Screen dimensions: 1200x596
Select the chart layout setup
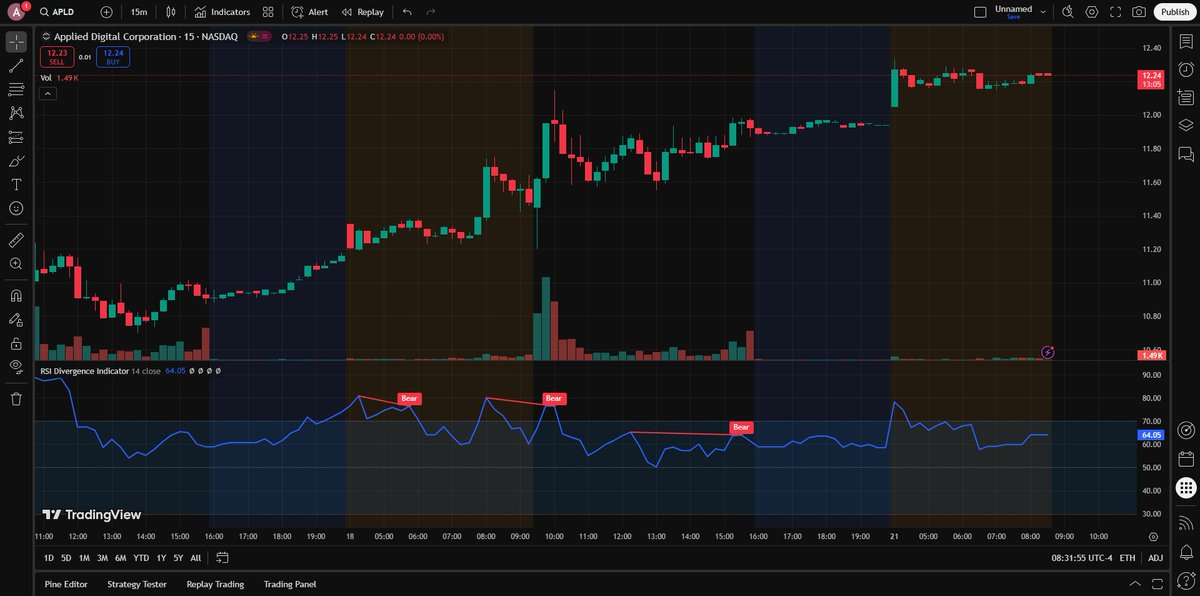(x=979, y=12)
